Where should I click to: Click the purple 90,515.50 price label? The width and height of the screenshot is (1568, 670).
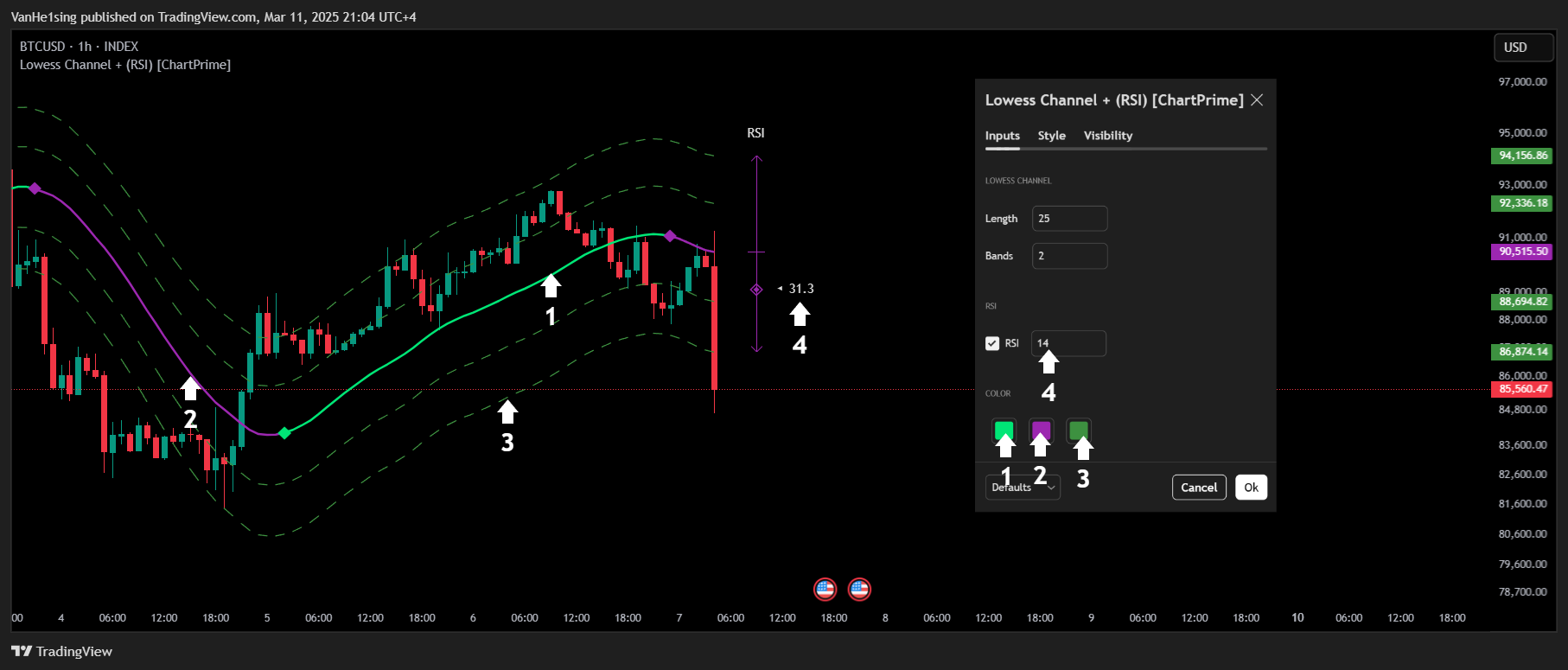[1522, 252]
